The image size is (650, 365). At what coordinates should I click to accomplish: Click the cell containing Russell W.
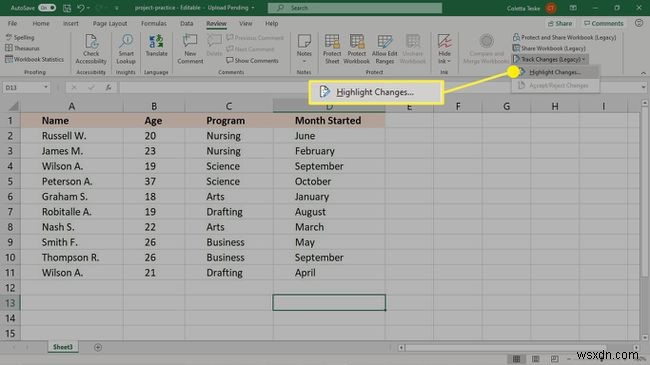coord(72,136)
